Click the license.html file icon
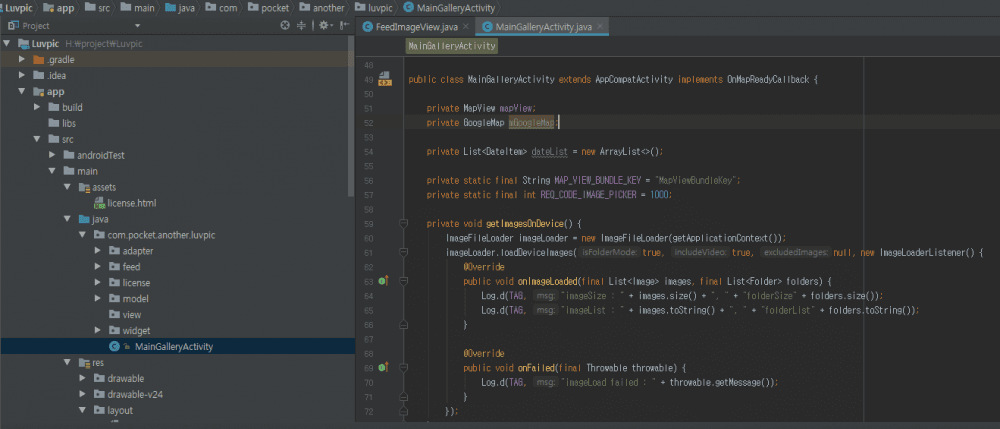This screenshot has width=1000, height=429. pyautogui.click(x=99, y=203)
